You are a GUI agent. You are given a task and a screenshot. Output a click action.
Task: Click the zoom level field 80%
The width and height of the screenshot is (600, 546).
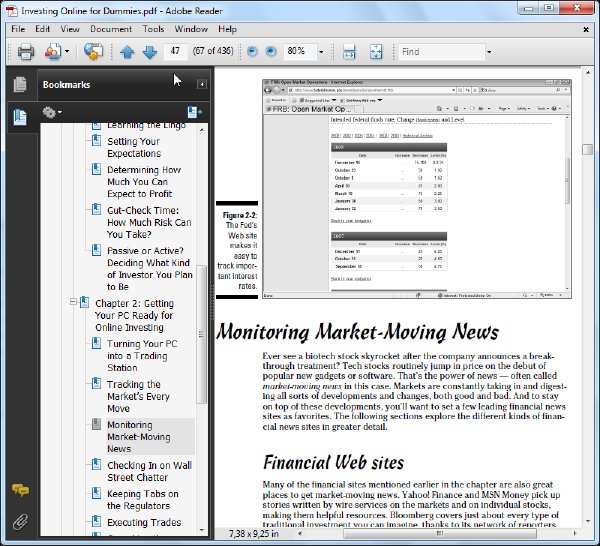pos(300,51)
